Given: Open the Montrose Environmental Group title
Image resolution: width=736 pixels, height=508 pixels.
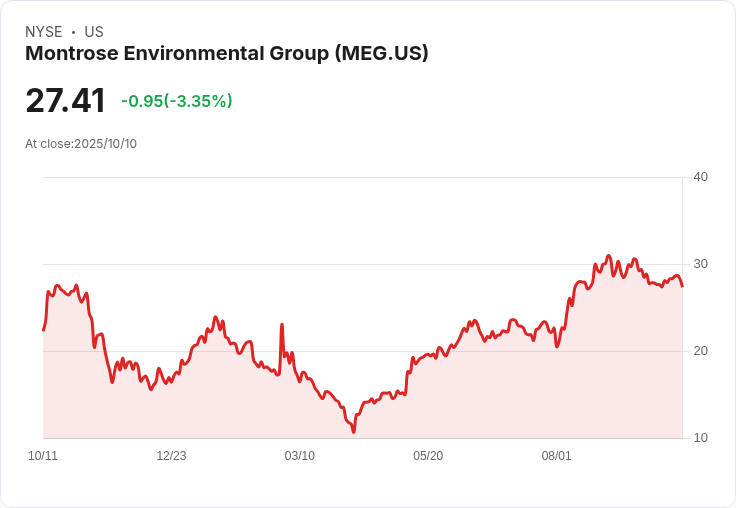Looking at the screenshot, I should click(227, 54).
